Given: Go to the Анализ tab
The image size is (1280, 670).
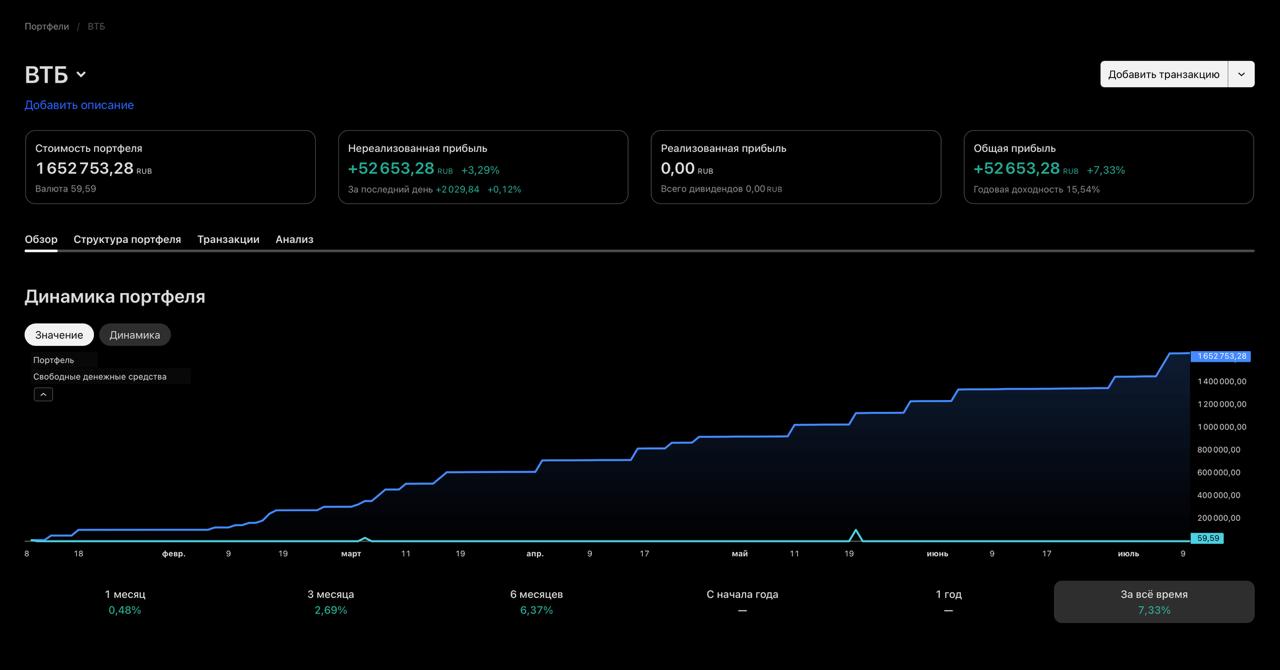Looking at the screenshot, I should click(294, 239).
